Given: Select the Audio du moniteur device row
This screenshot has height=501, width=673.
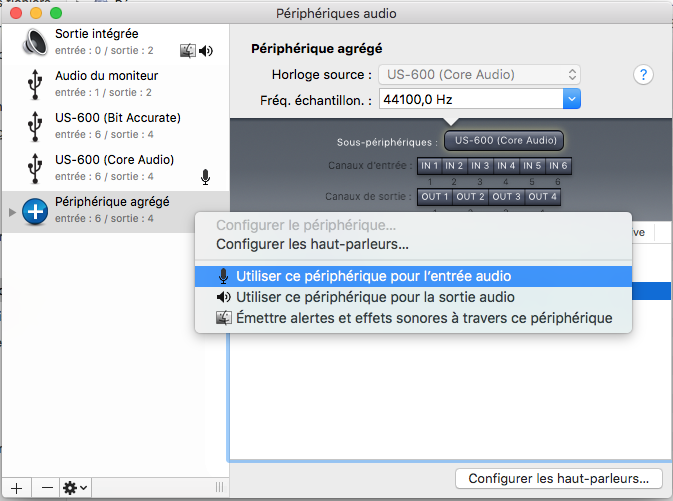Looking at the screenshot, I should tap(115, 84).
